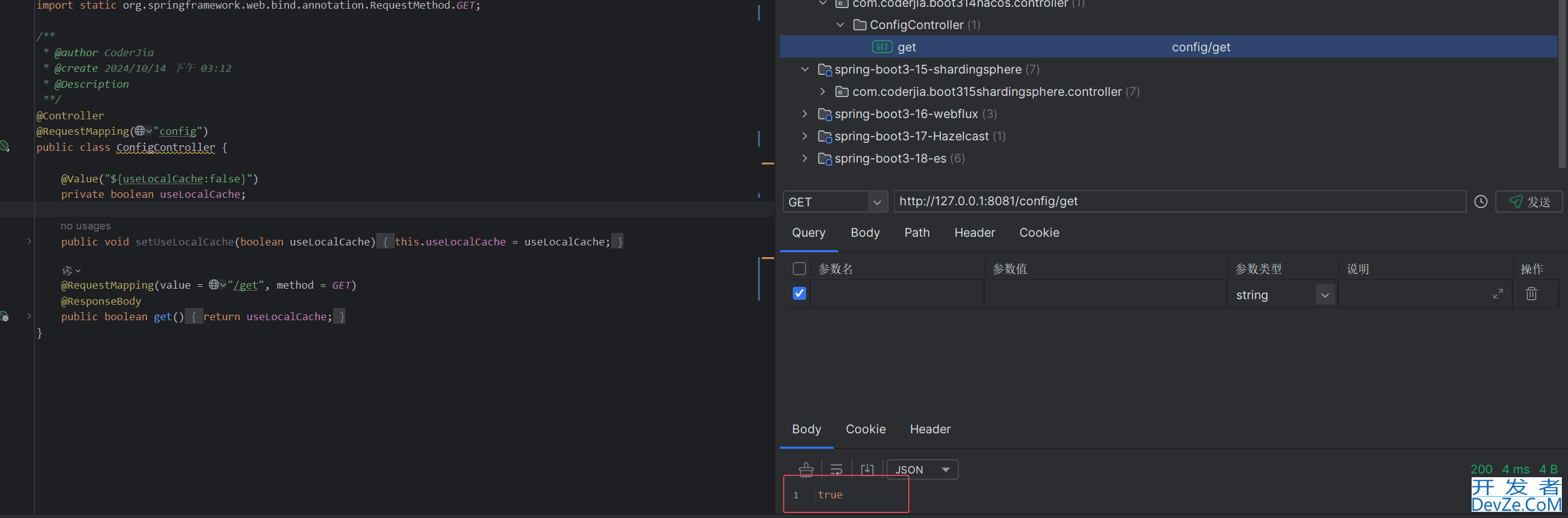Switch to the request Query tab
The width and height of the screenshot is (1568, 518).
point(809,232)
